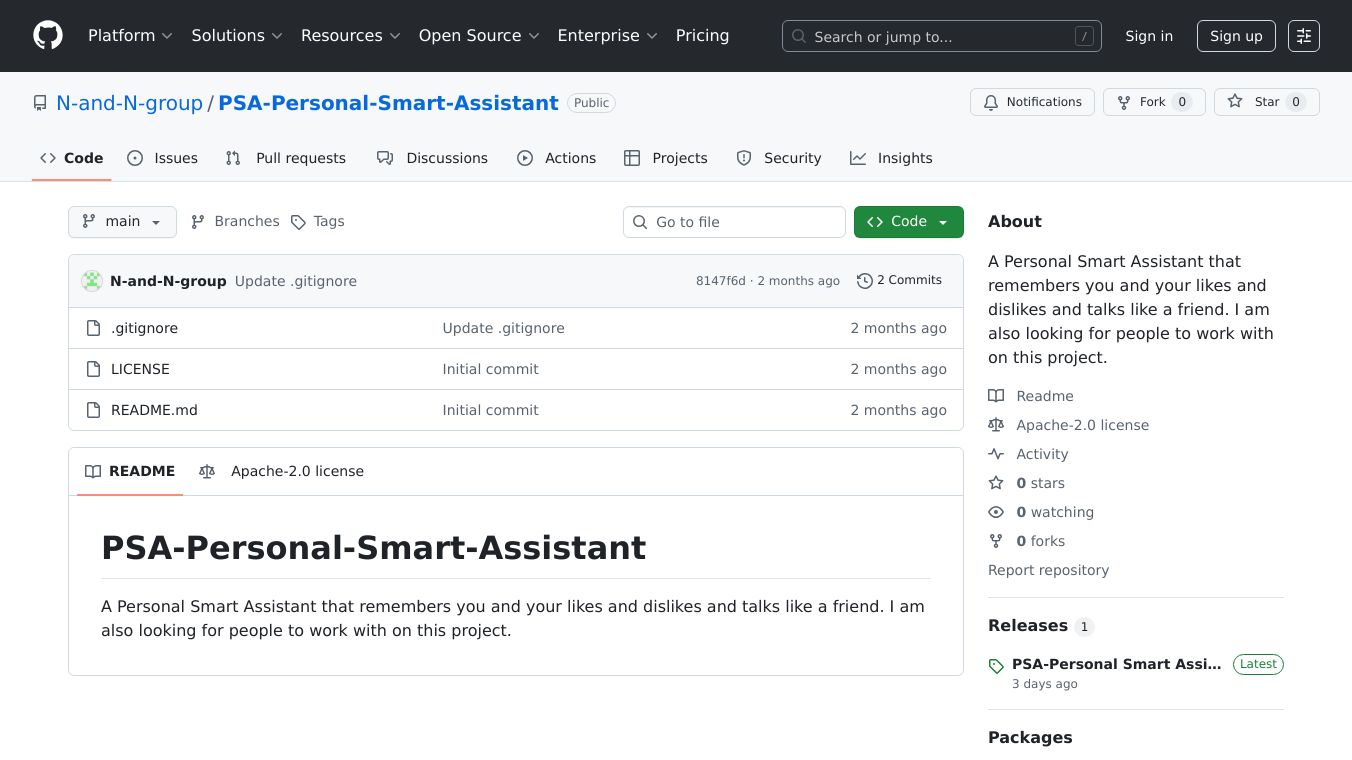This screenshot has width=1352, height=760.
Task: View repository Branches
Action: 235,222
